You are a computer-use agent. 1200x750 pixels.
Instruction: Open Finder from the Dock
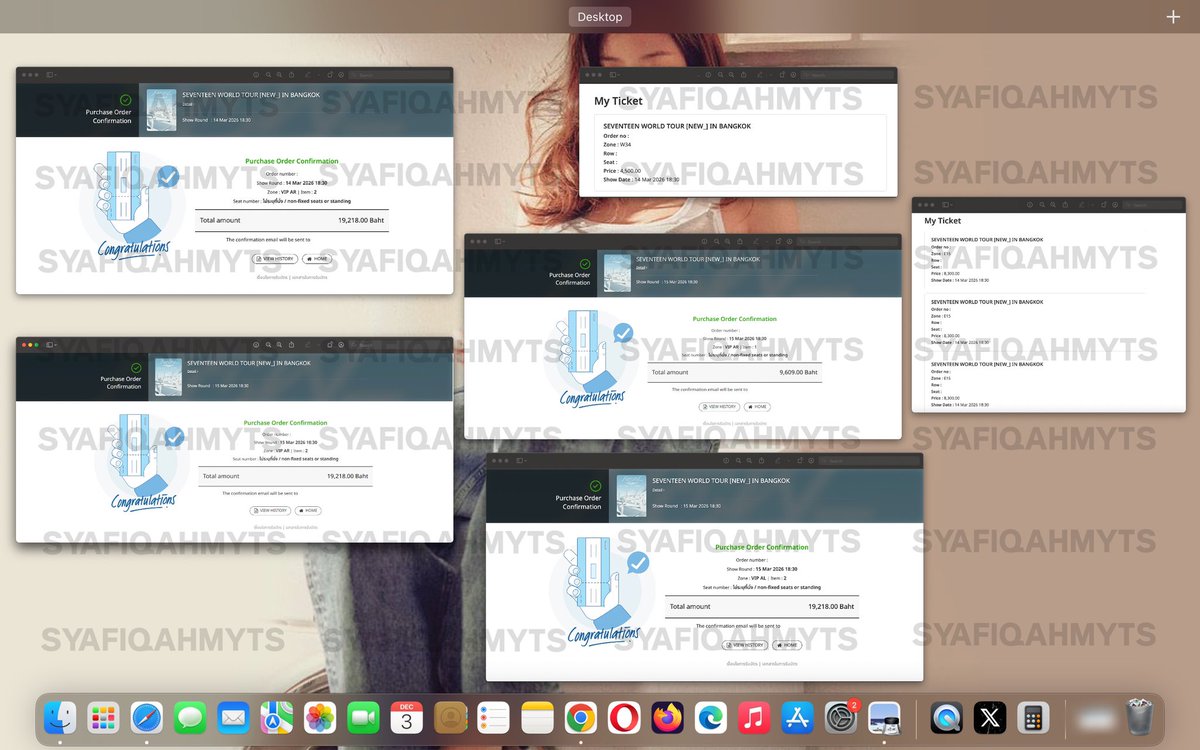(59, 717)
